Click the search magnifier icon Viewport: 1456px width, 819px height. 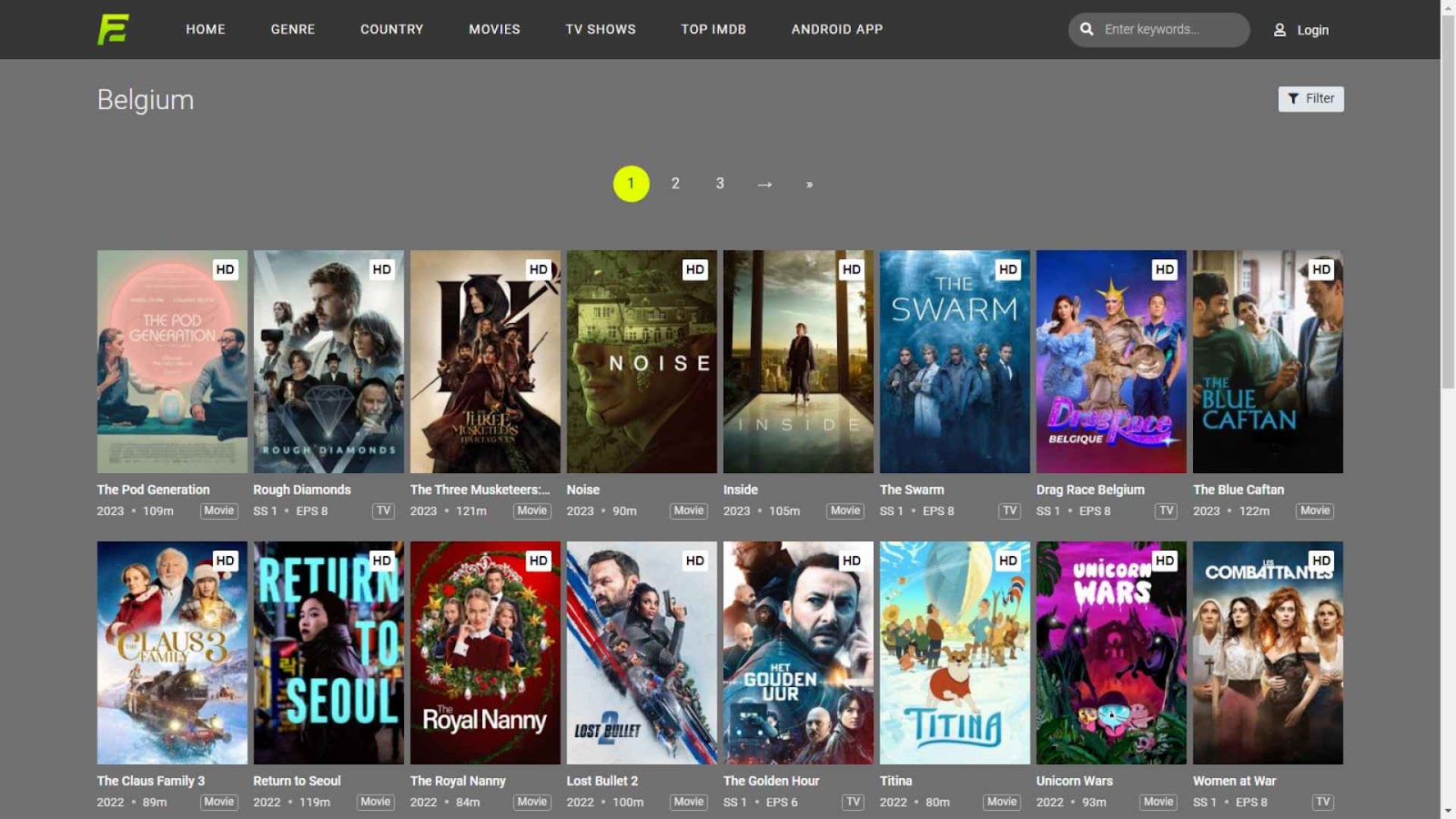pyautogui.click(x=1087, y=29)
